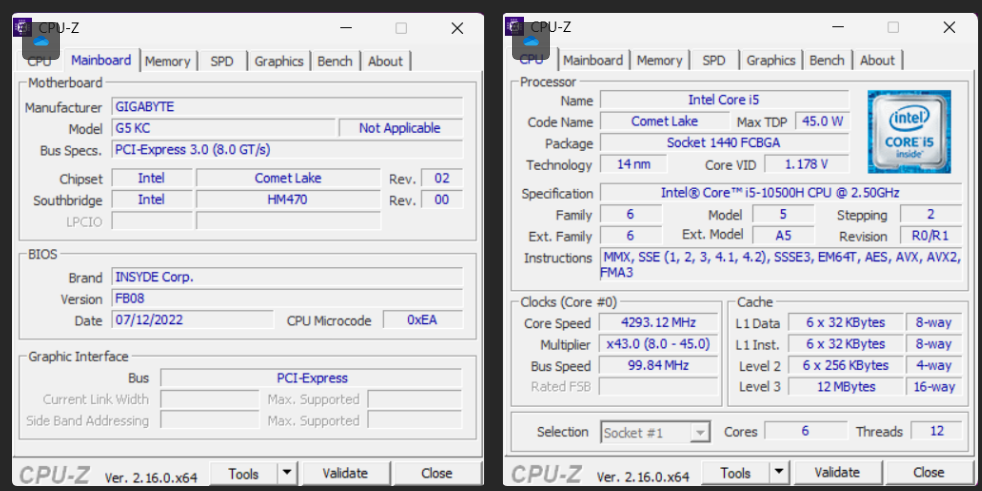The image size is (982, 491).
Task: Click the R0/R1 revision field
Action: point(931,235)
